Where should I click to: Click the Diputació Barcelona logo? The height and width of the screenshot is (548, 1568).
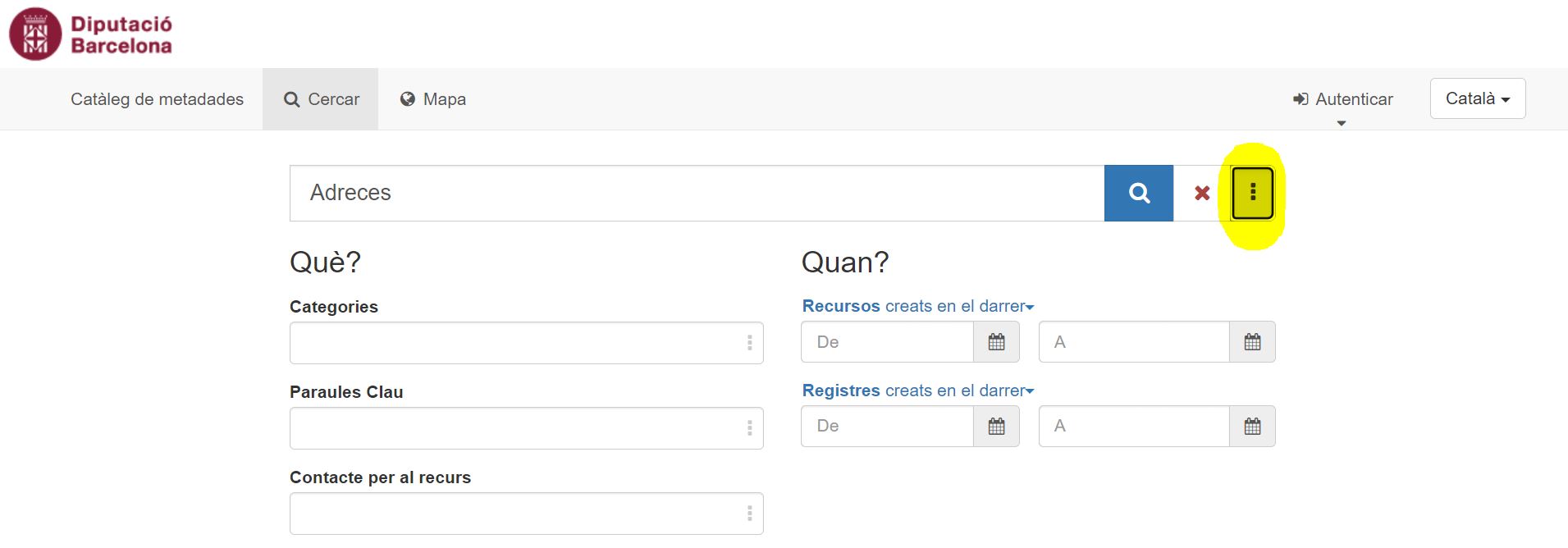[90, 34]
